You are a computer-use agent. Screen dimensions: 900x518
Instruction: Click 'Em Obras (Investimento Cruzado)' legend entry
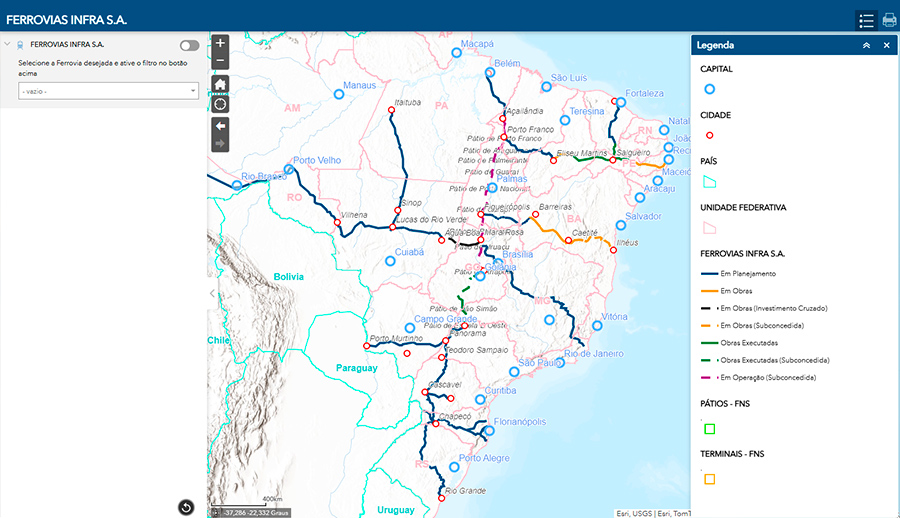774,308
